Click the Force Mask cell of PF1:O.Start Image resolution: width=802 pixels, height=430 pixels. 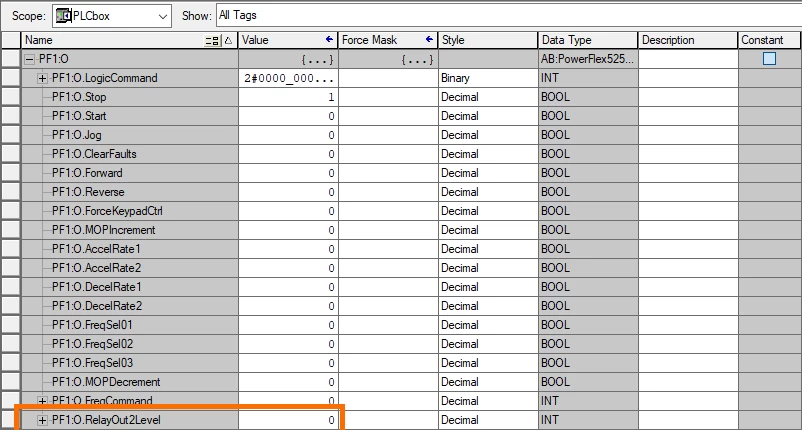[388, 116]
